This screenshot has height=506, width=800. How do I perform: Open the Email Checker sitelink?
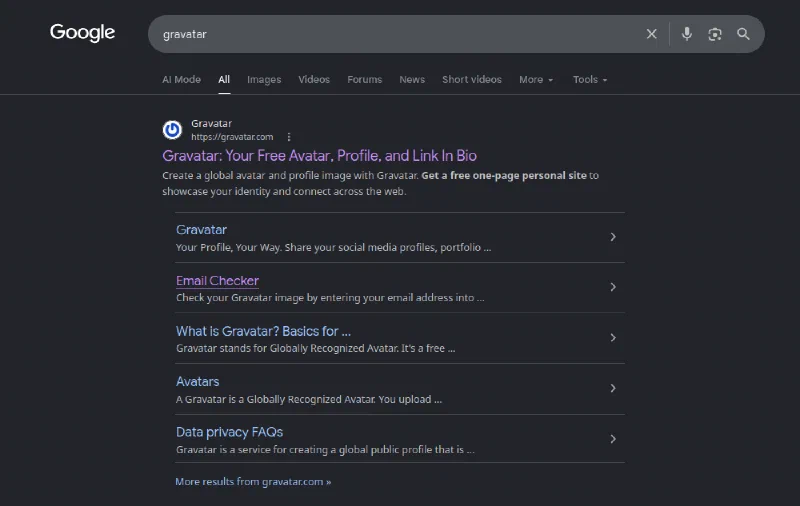[x=217, y=281]
